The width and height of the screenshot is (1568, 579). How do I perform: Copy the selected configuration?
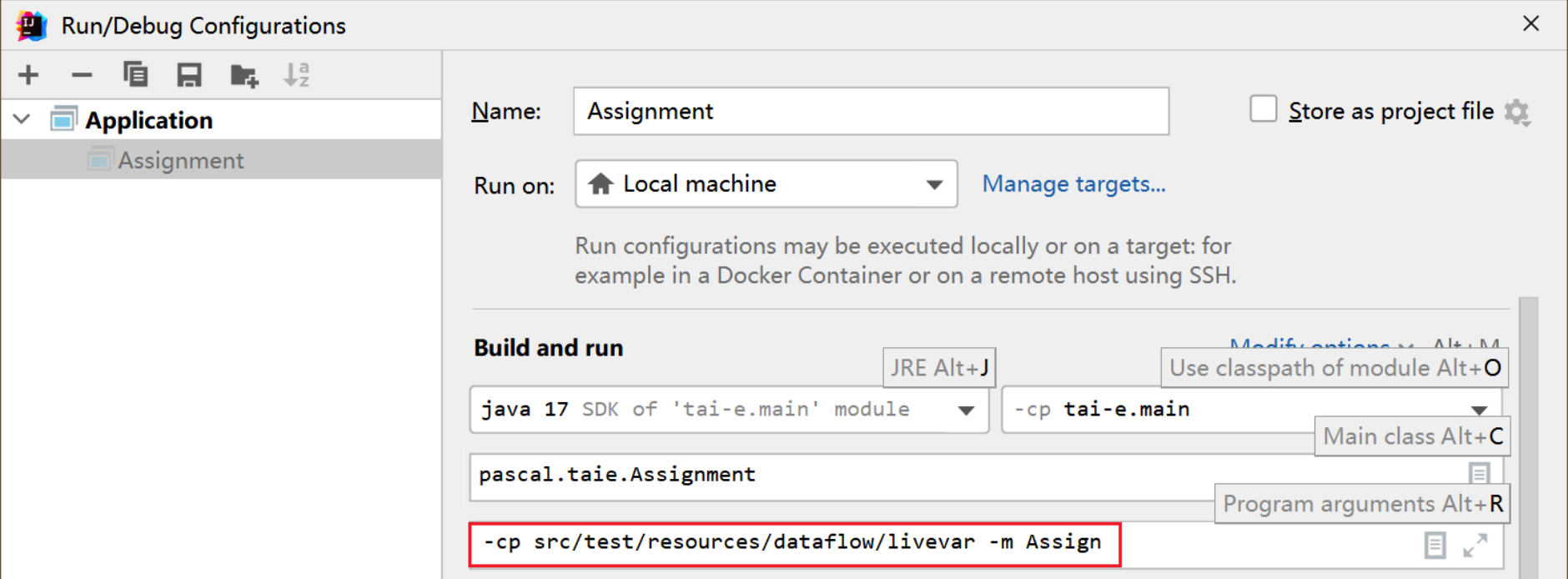click(135, 75)
